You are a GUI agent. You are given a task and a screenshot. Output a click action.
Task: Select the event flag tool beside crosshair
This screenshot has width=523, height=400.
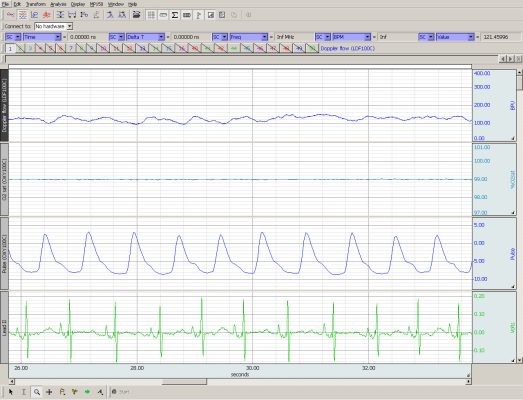click(62, 392)
